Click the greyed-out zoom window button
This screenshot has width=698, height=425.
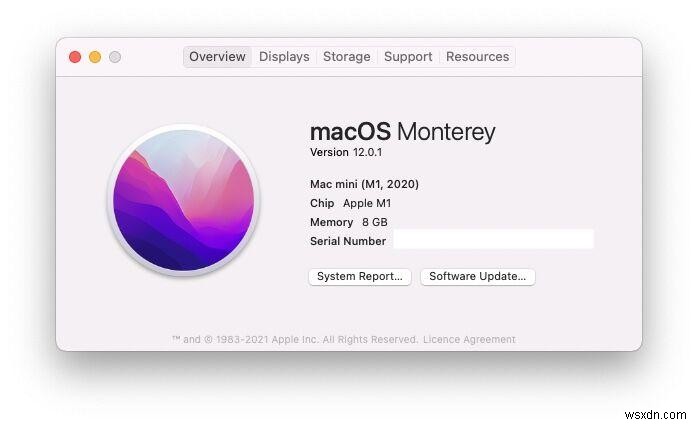pos(115,57)
